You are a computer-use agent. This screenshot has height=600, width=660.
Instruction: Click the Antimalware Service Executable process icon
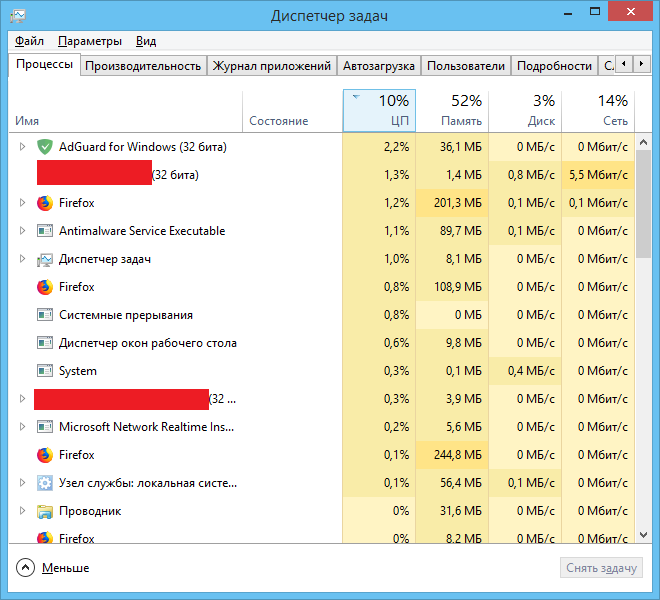click(x=45, y=231)
